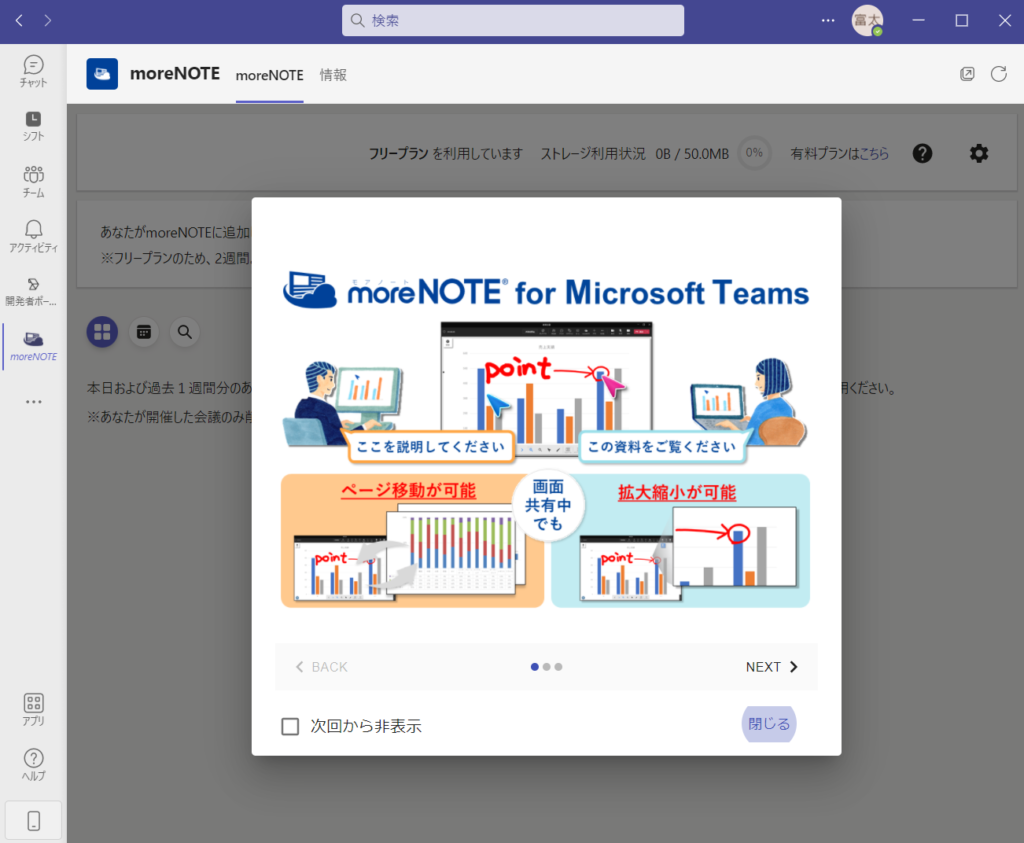The image size is (1024, 843).
Task: Click the second pagination dot
Action: [x=547, y=667]
